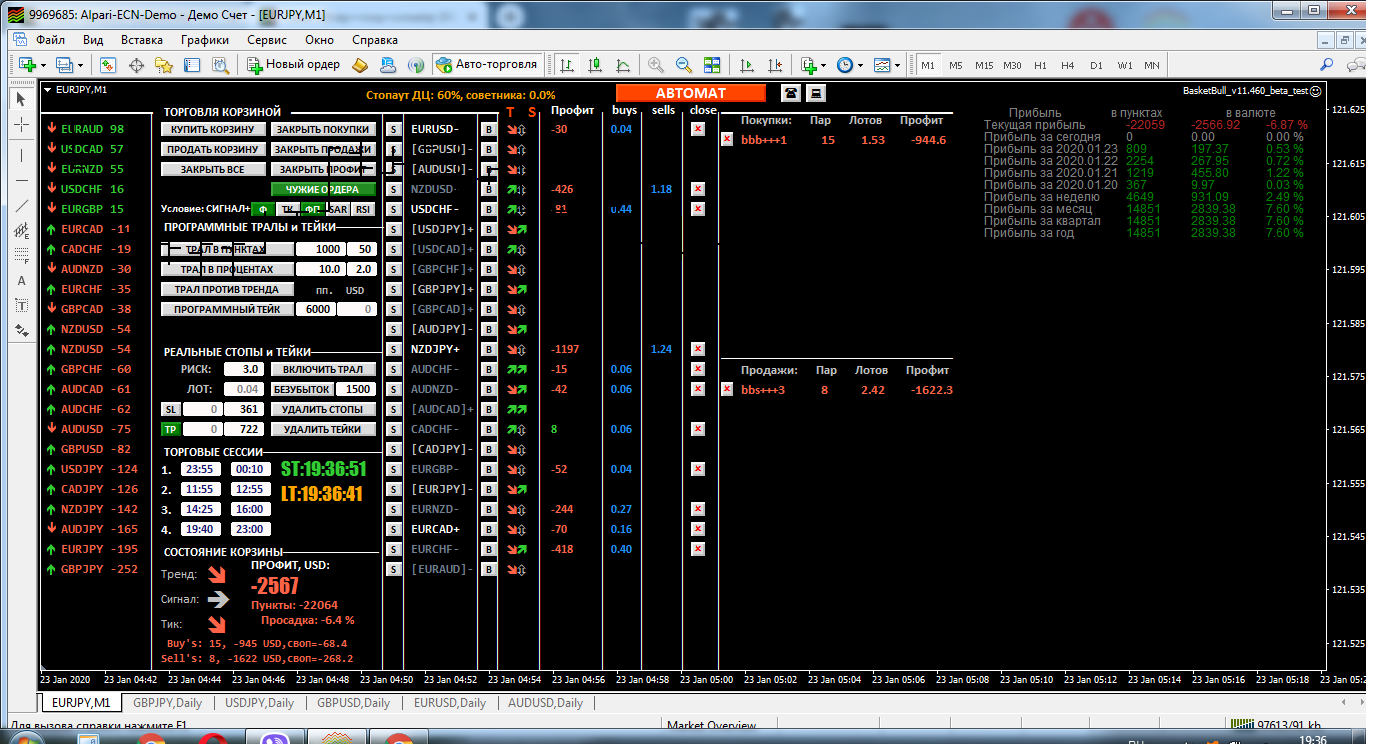The width and height of the screenshot is (1382, 744).
Task: Open the Графики menu
Action: 205,40
